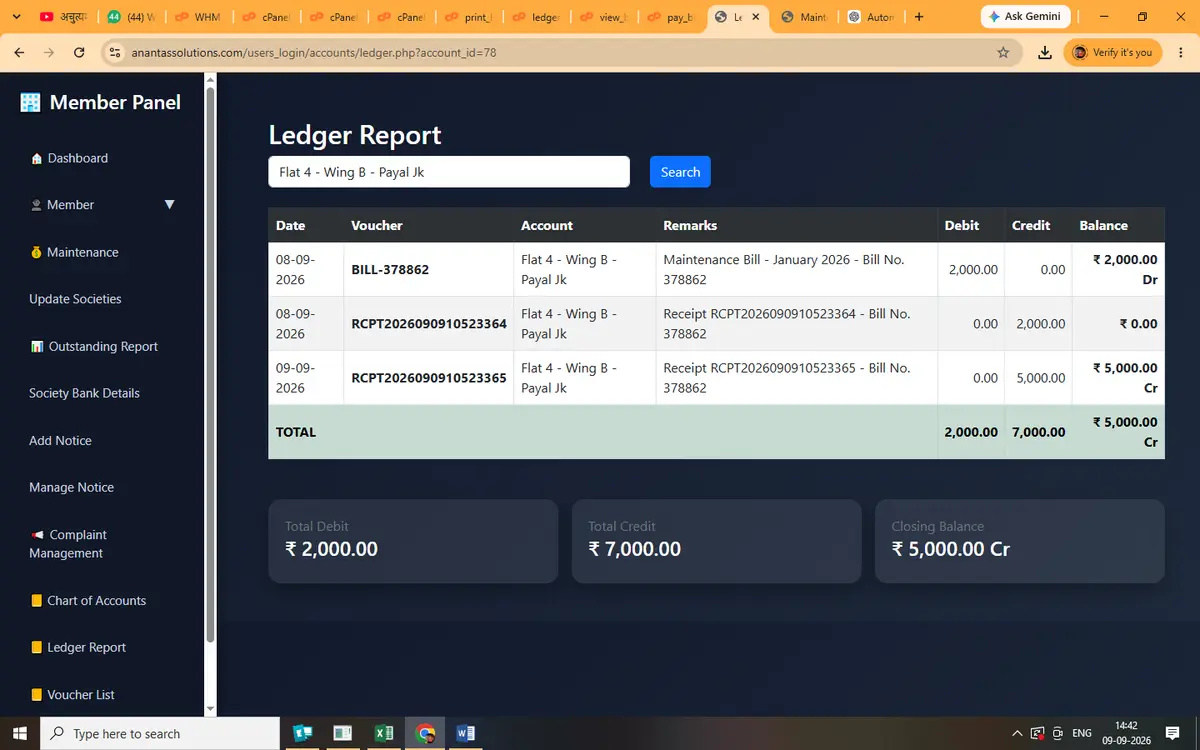Switch to the Maint browser tab
1200x750 pixels.
point(806,17)
